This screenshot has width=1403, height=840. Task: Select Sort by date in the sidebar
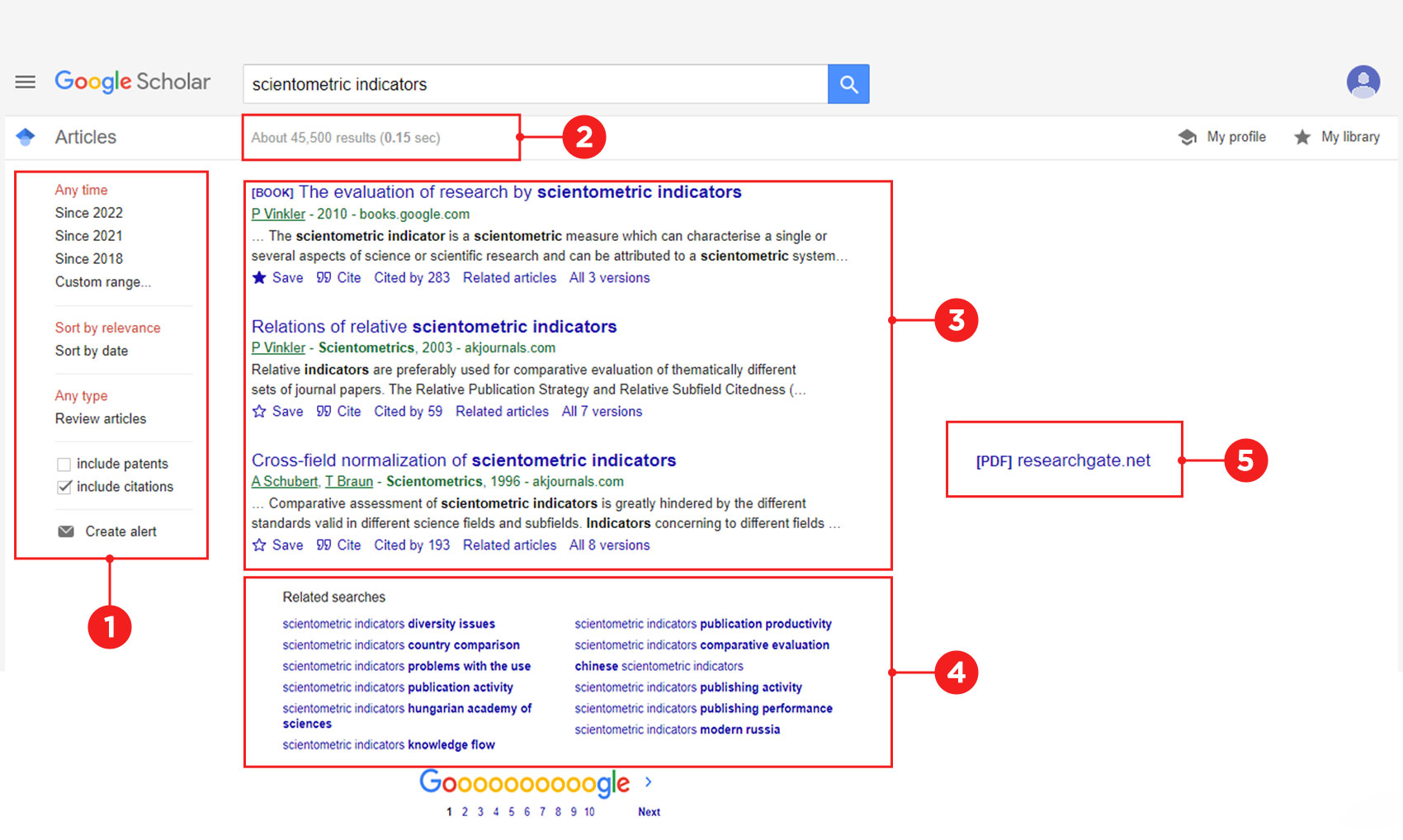click(92, 351)
